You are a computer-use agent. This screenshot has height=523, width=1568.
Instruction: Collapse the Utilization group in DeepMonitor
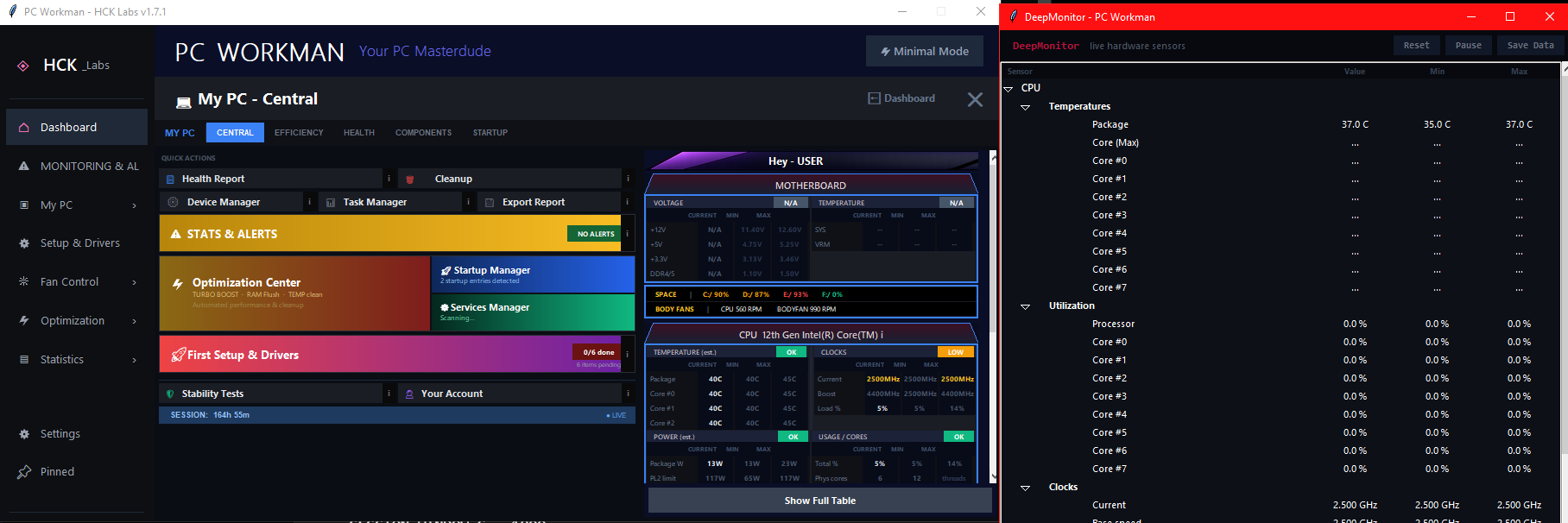(x=1026, y=306)
